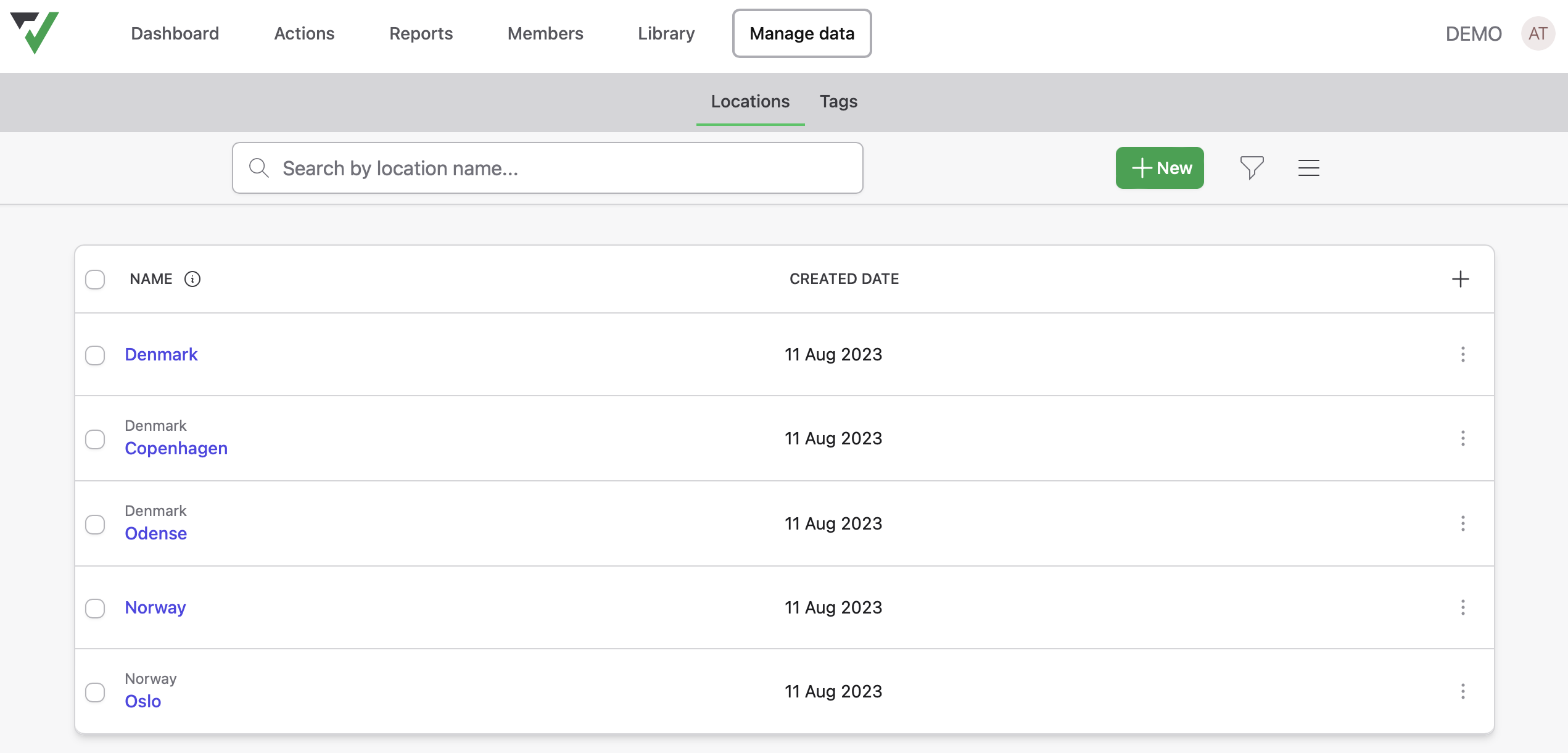Click the created date in Odense row
The height and width of the screenshot is (753, 1568).
833,523
